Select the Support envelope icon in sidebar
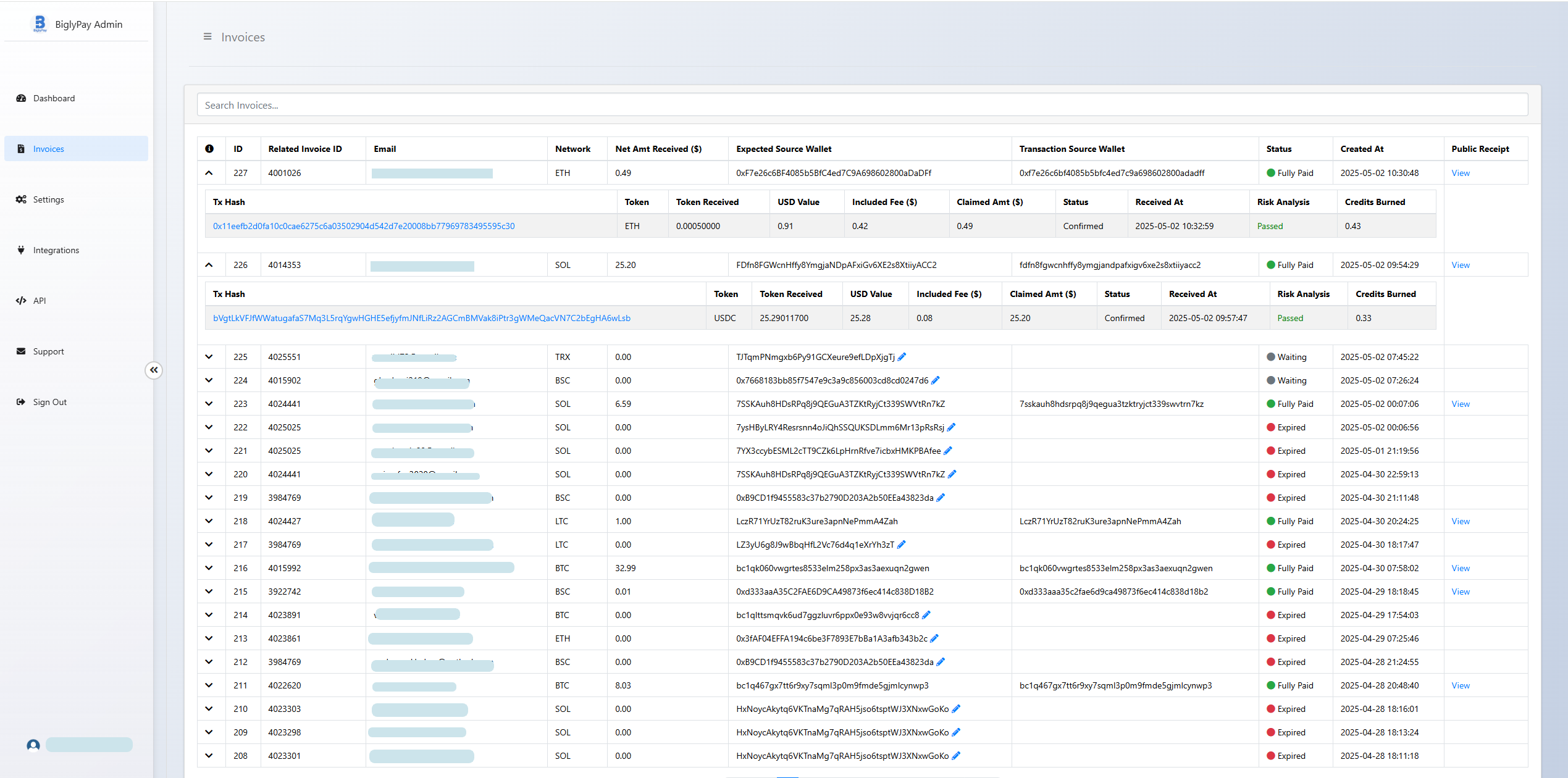 [x=20, y=351]
